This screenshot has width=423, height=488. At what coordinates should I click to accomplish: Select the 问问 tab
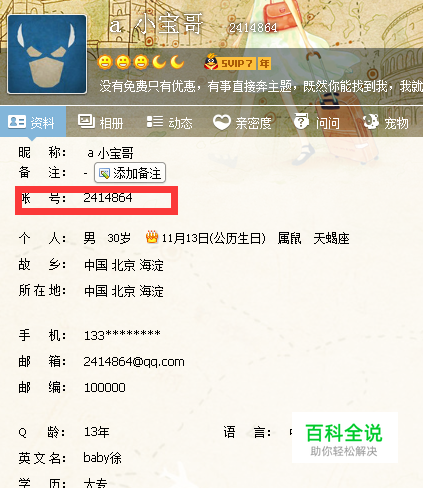316,122
